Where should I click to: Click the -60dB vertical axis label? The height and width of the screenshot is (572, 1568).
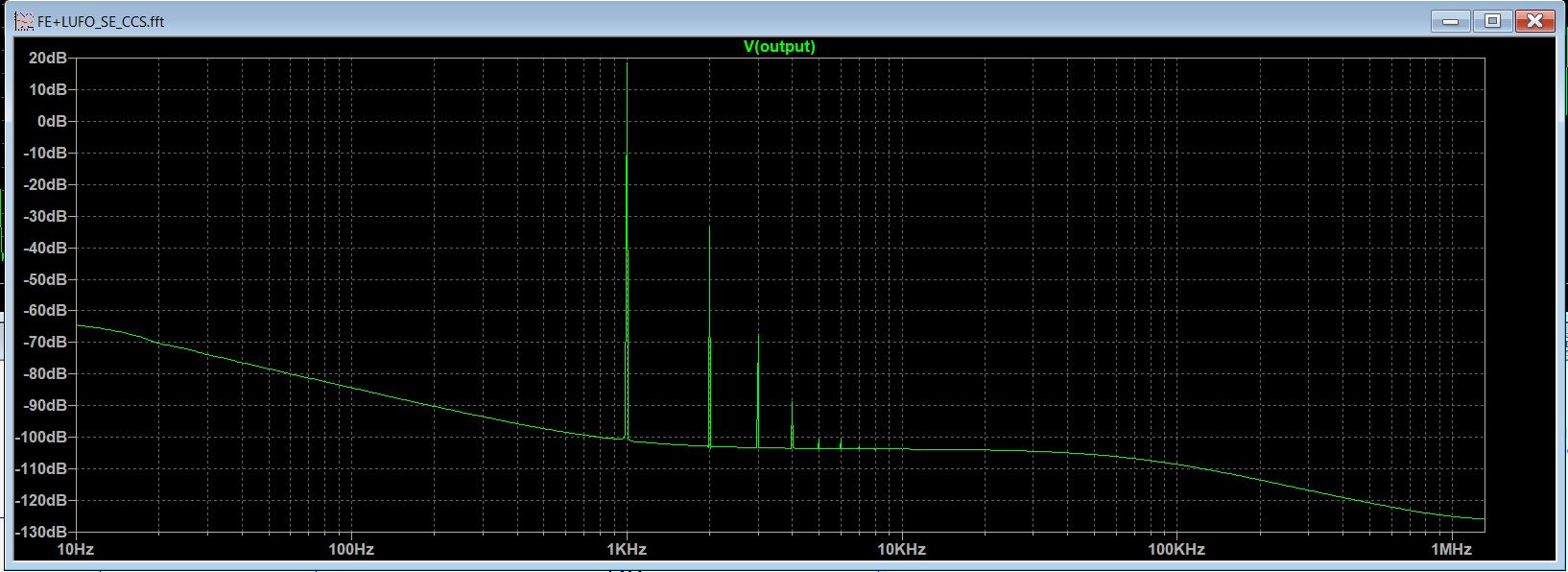point(45,310)
